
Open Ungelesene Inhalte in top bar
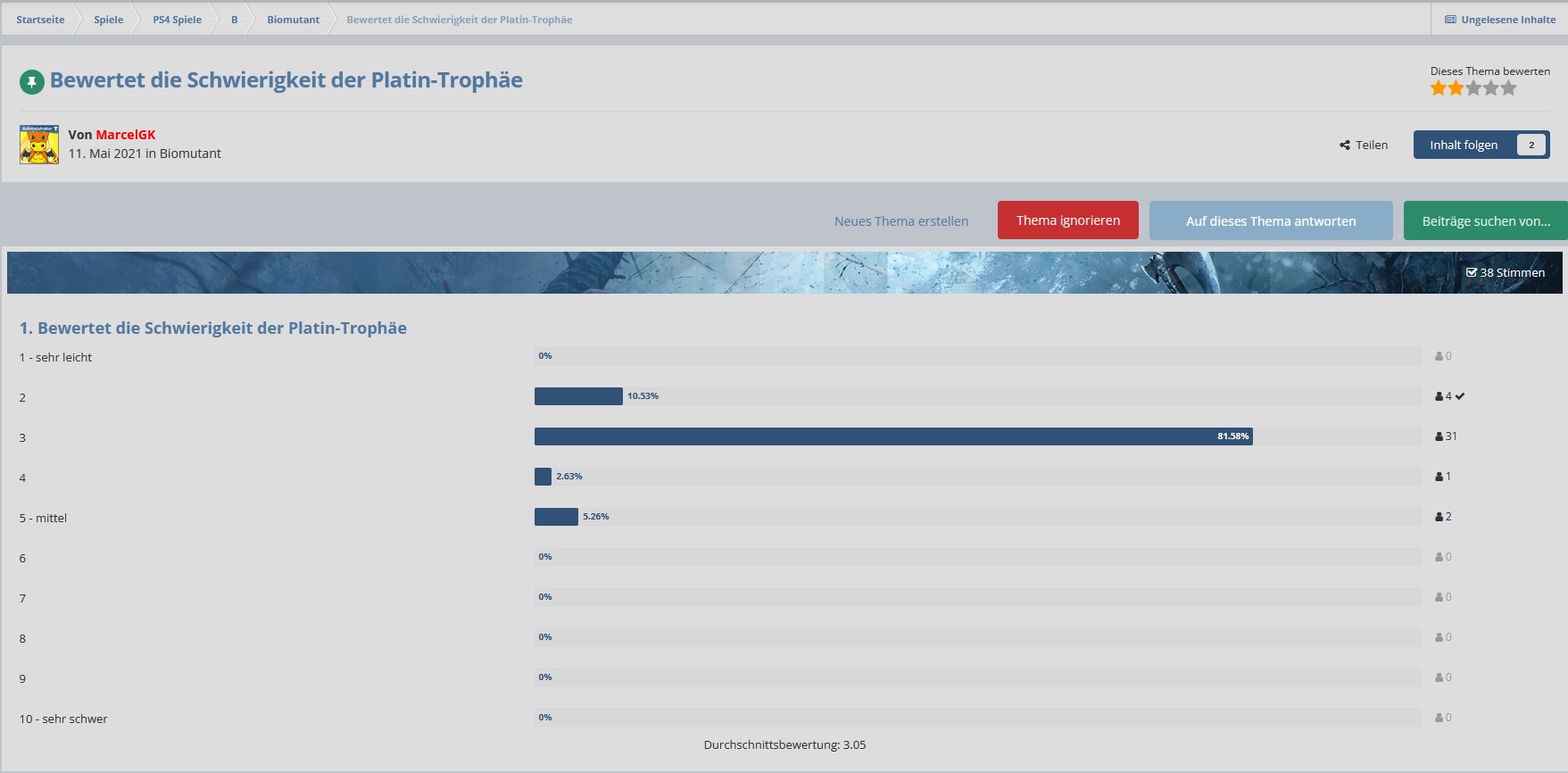pos(1499,20)
